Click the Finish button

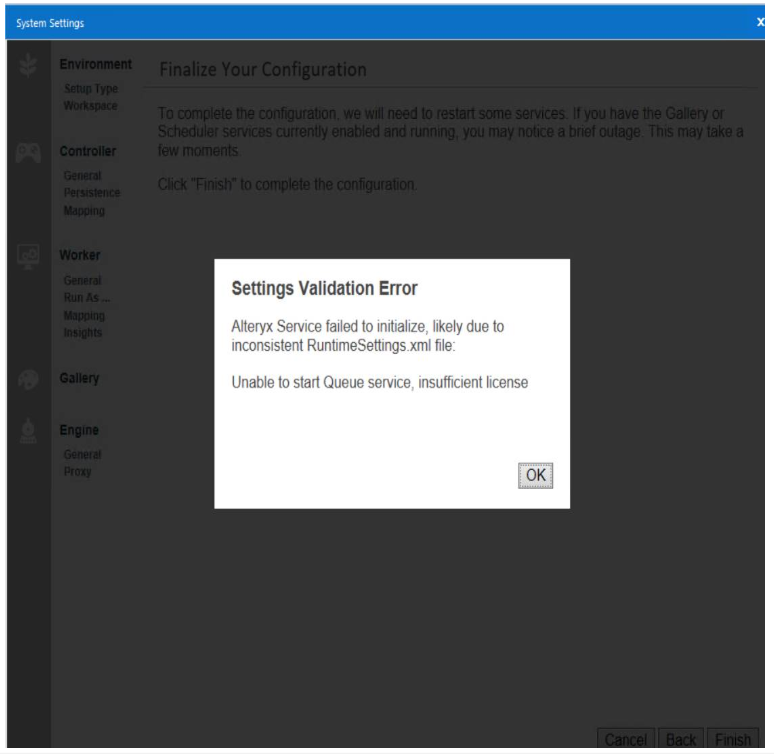coord(733,739)
